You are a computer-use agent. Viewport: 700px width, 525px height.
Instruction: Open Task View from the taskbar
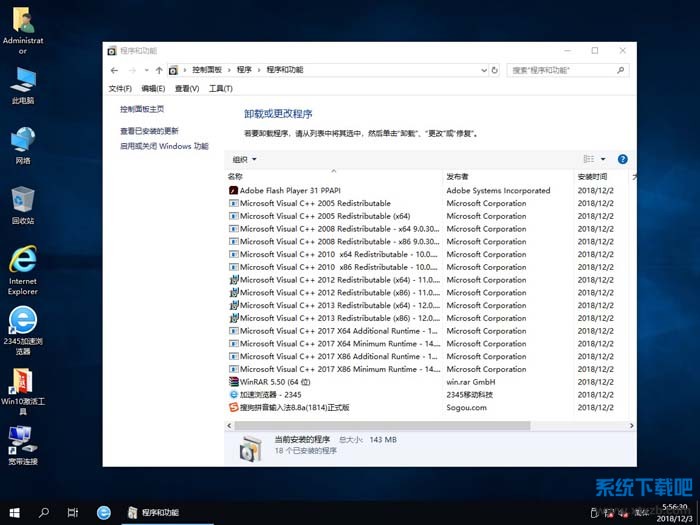[73, 512]
